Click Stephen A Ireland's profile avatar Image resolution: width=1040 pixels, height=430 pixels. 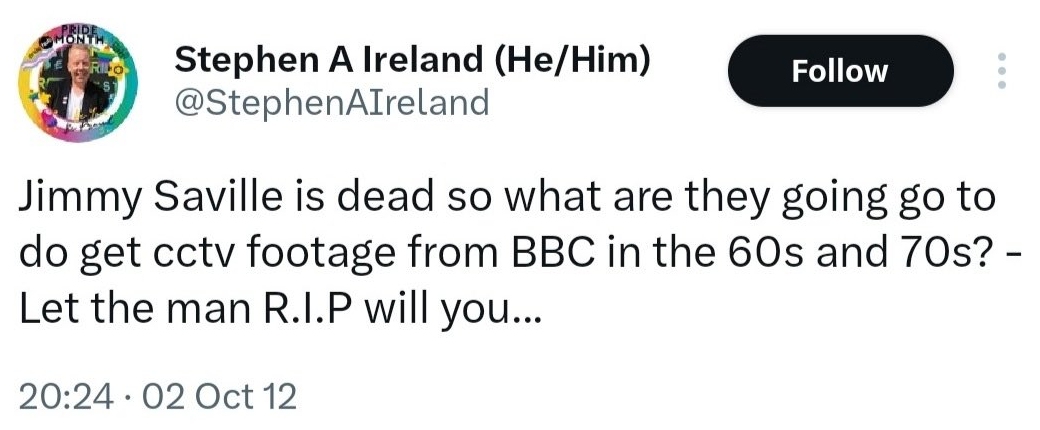(x=78, y=81)
